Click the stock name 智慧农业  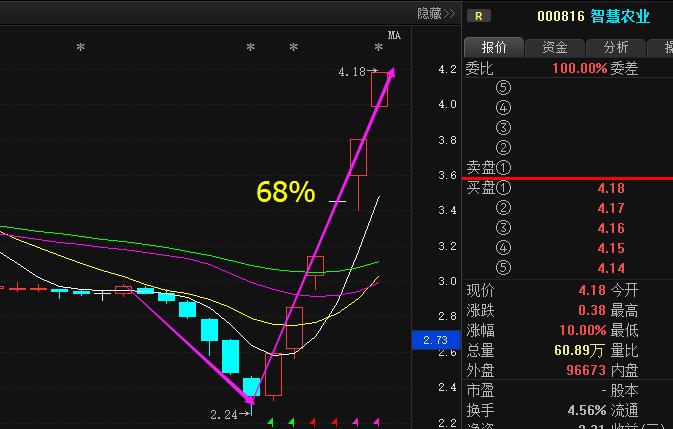[x=620, y=16]
